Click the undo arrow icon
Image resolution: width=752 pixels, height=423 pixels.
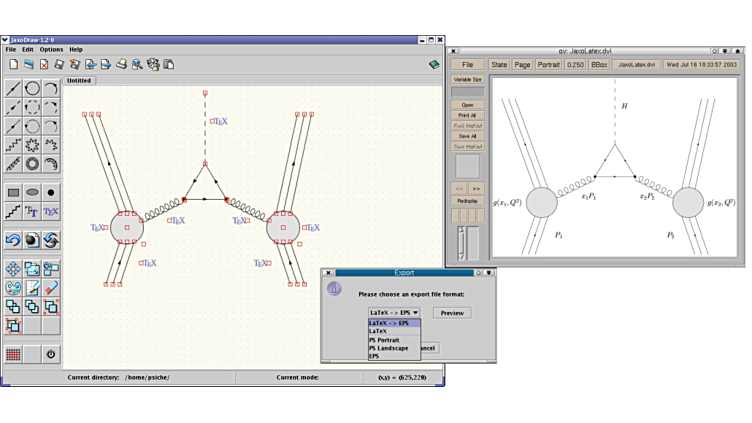pos(13,240)
